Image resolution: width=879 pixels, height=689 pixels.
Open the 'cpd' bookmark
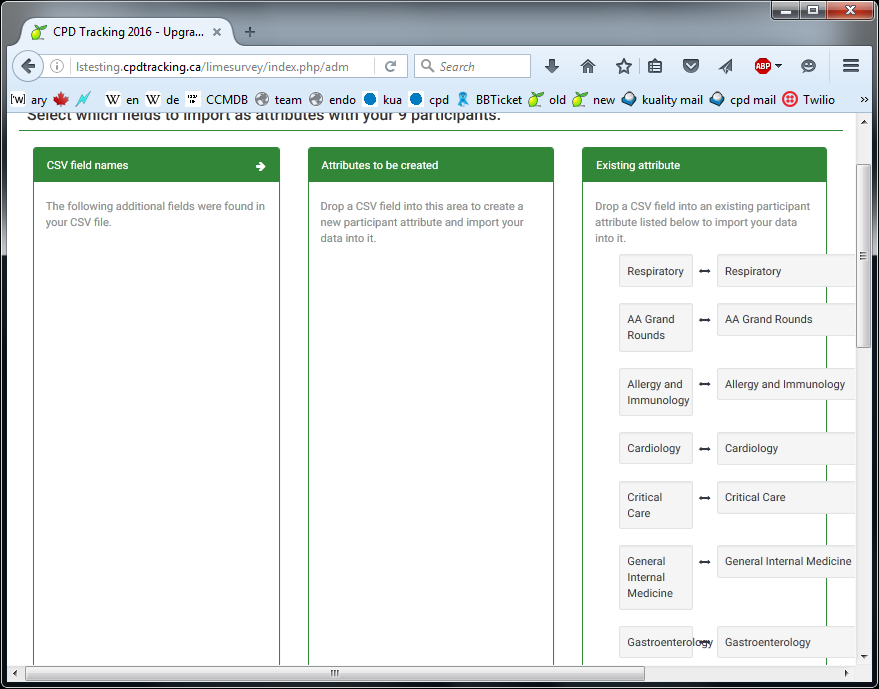(429, 100)
